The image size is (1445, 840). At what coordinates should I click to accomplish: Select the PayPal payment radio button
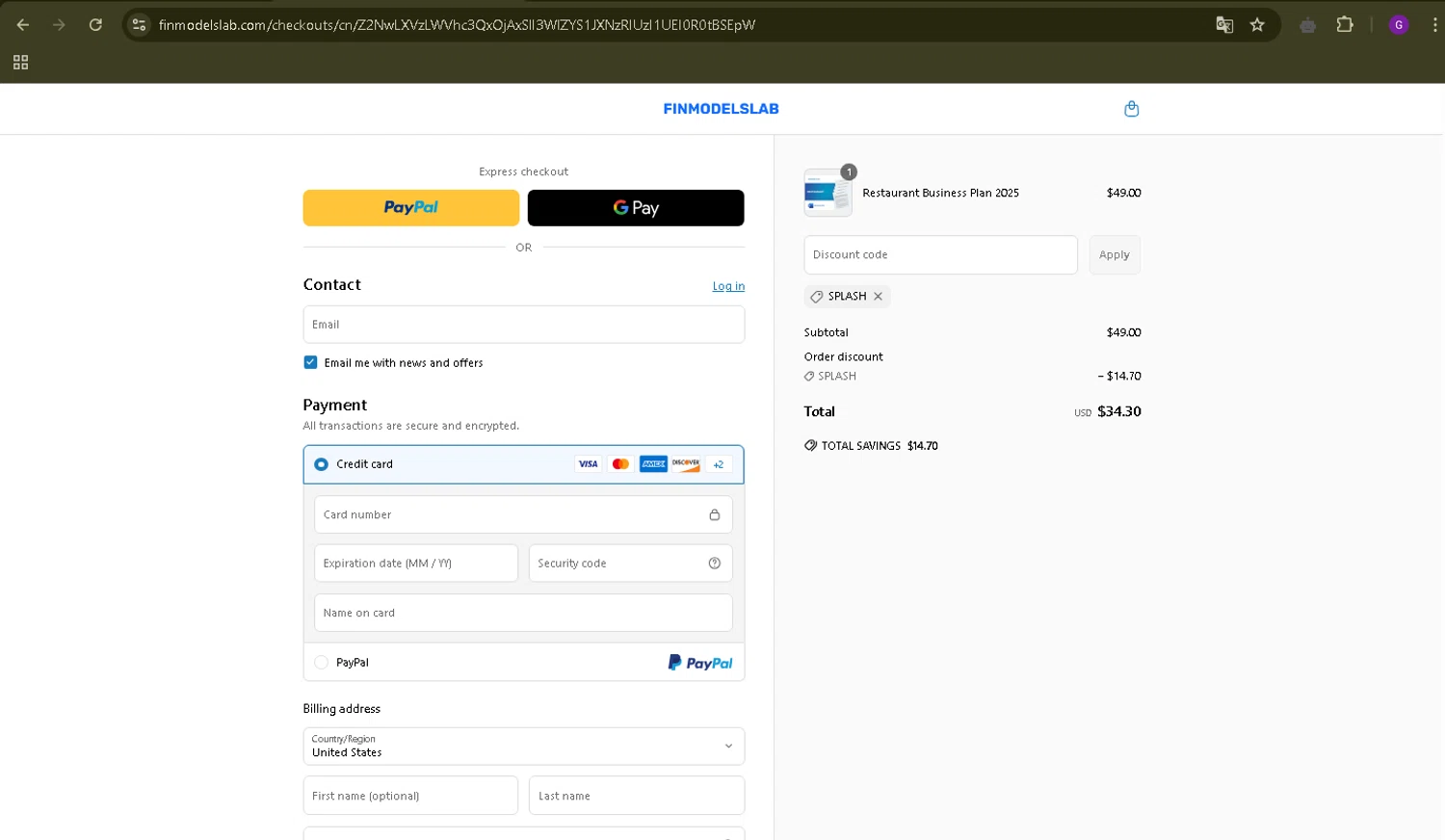tap(321, 663)
